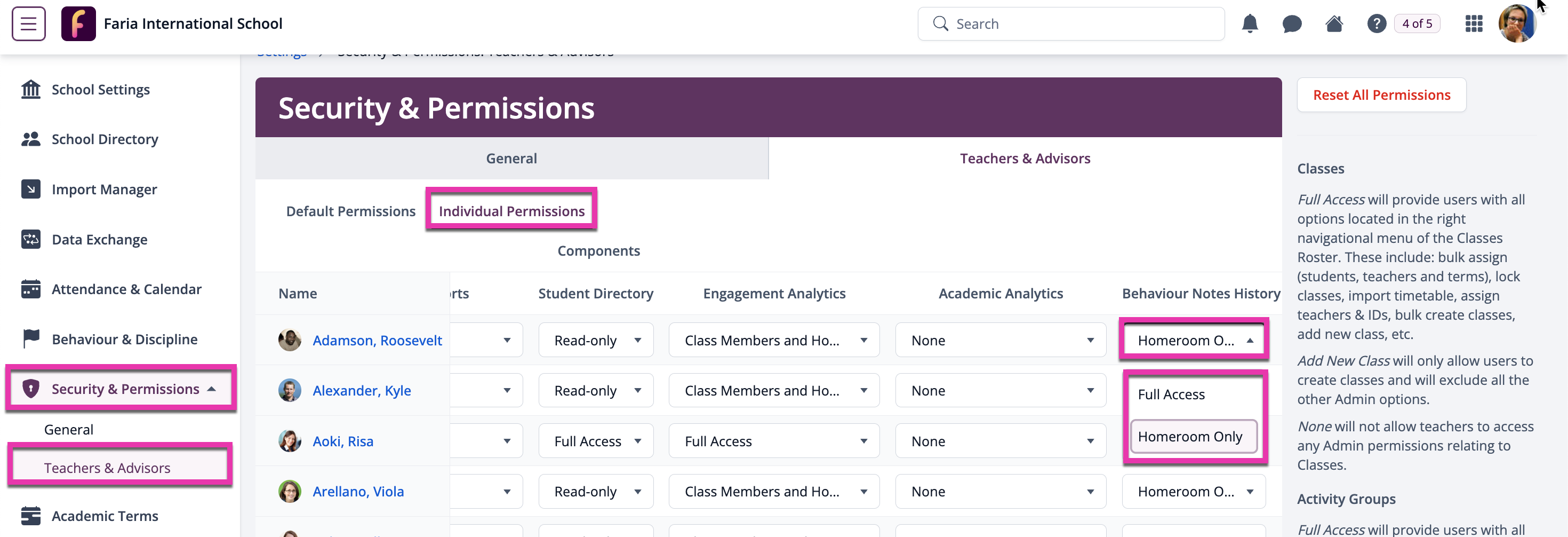Image resolution: width=1568 pixels, height=537 pixels.
Task: Open the user profile avatar menu
Action: pyautogui.click(x=1517, y=24)
